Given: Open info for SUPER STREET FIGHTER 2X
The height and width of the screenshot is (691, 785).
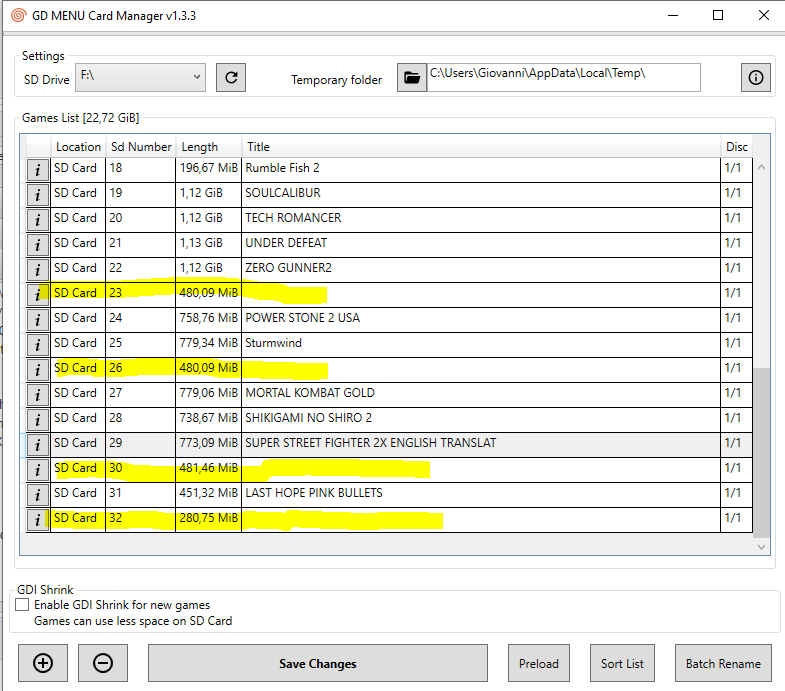Looking at the screenshot, I should (x=38, y=445).
